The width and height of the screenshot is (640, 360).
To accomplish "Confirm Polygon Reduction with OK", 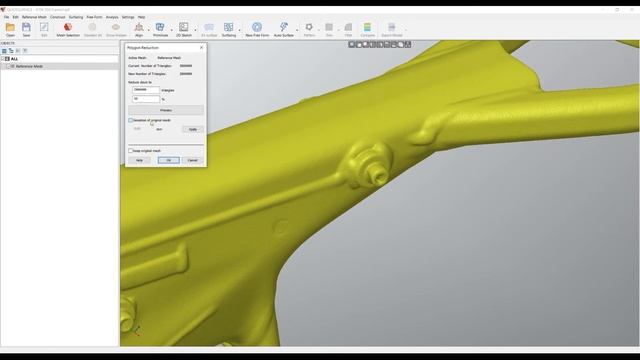I will [x=169, y=160].
